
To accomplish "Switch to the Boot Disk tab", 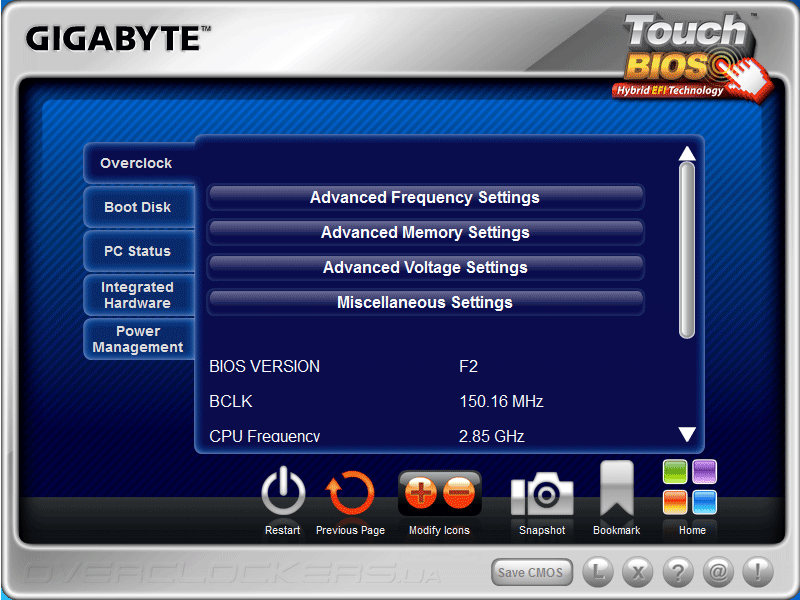I will [x=139, y=207].
